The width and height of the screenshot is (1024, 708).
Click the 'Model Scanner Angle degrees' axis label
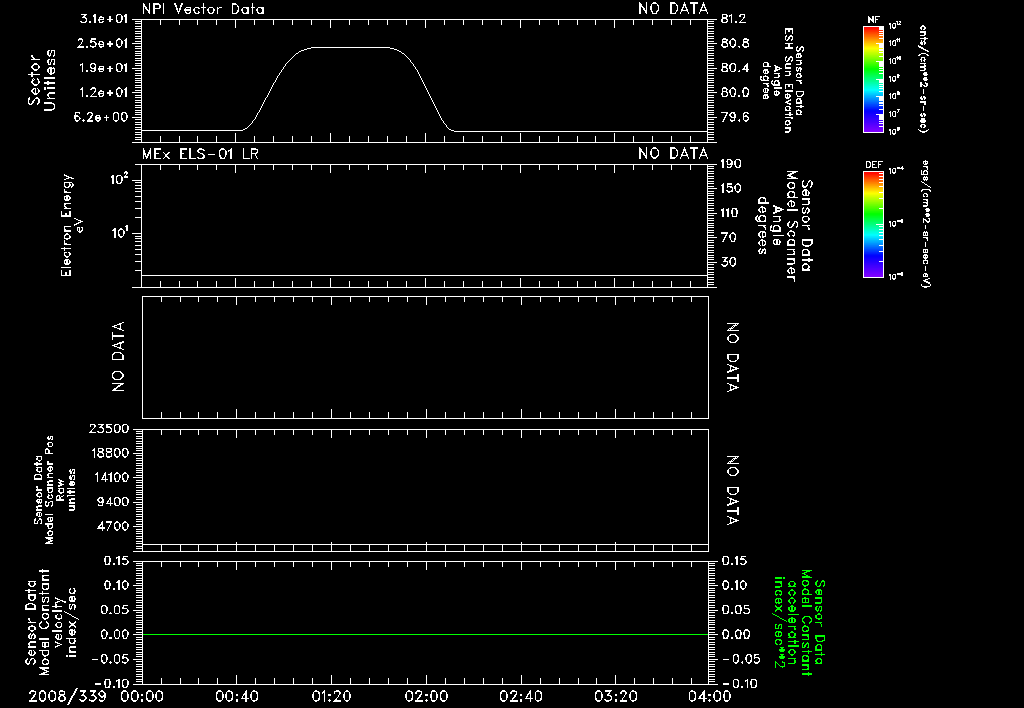click(784, 226)
